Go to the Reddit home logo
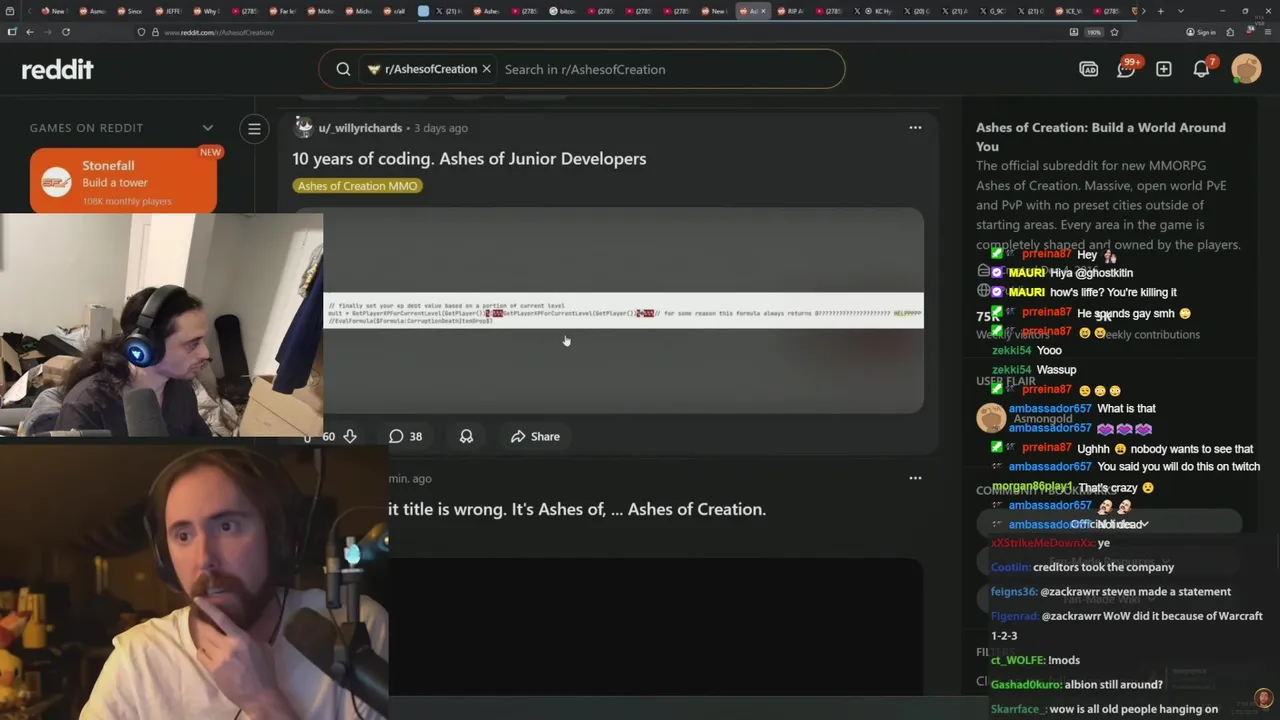 point(57,69)
